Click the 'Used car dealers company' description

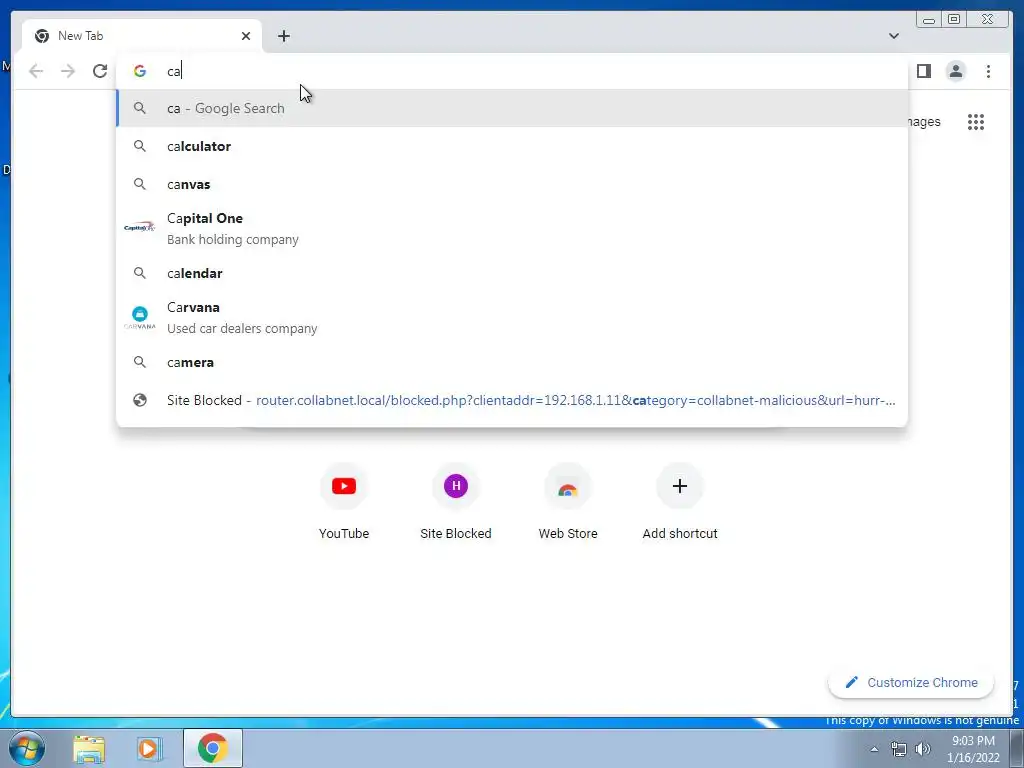click(242, 328)
